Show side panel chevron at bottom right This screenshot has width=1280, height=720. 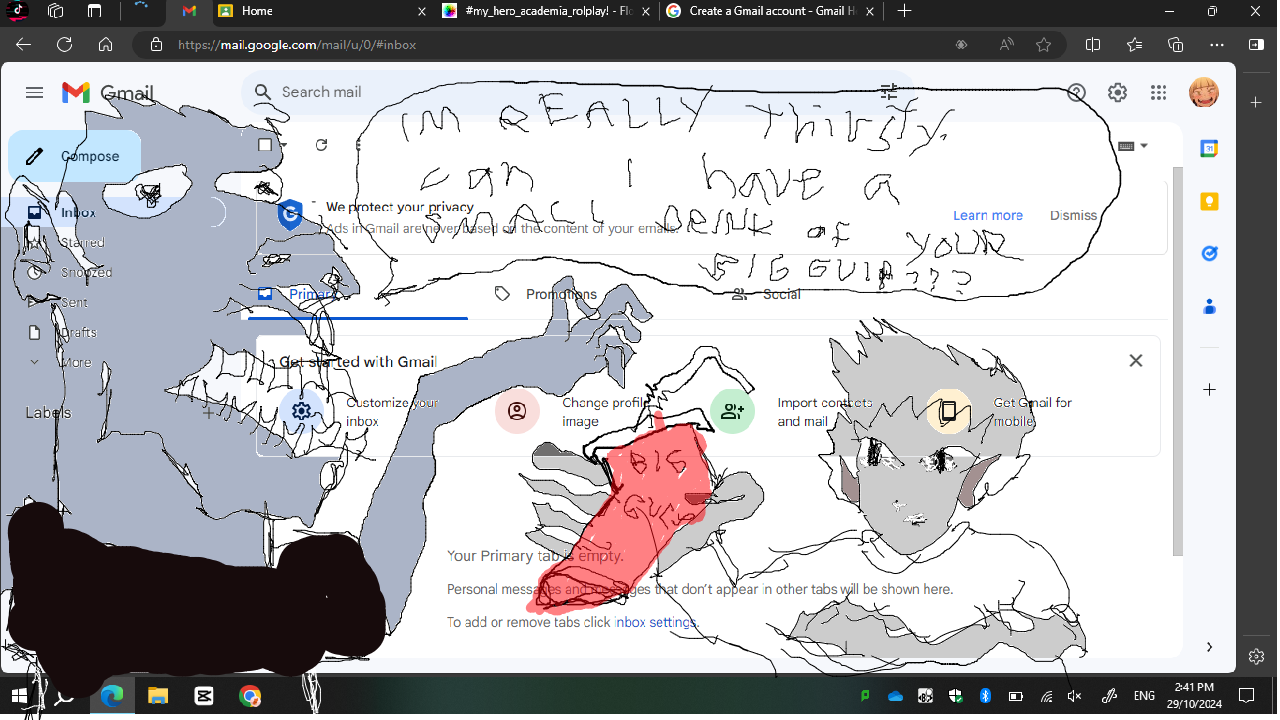(1209, 647)
